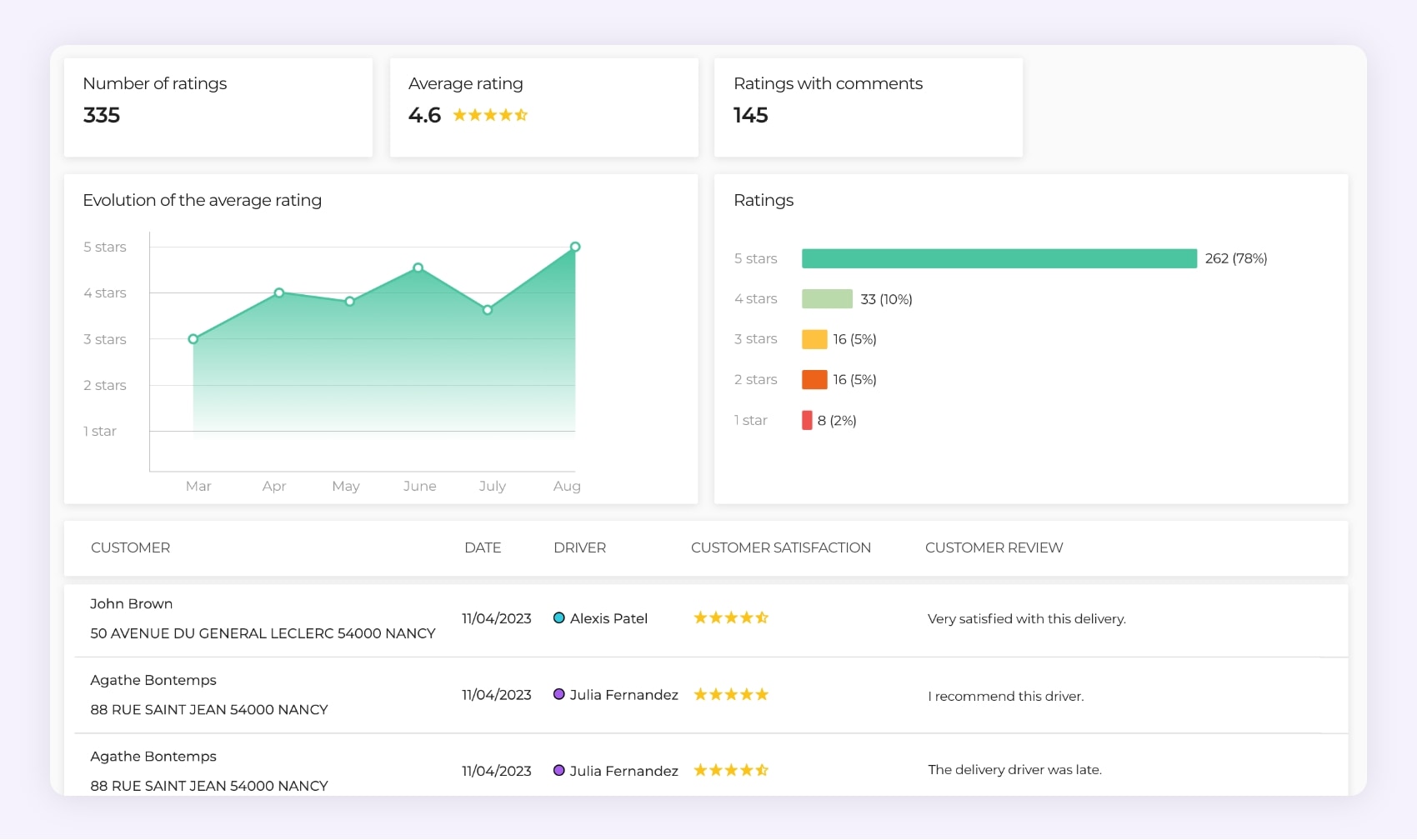Sort by the CUSTOMER column header

130,547
